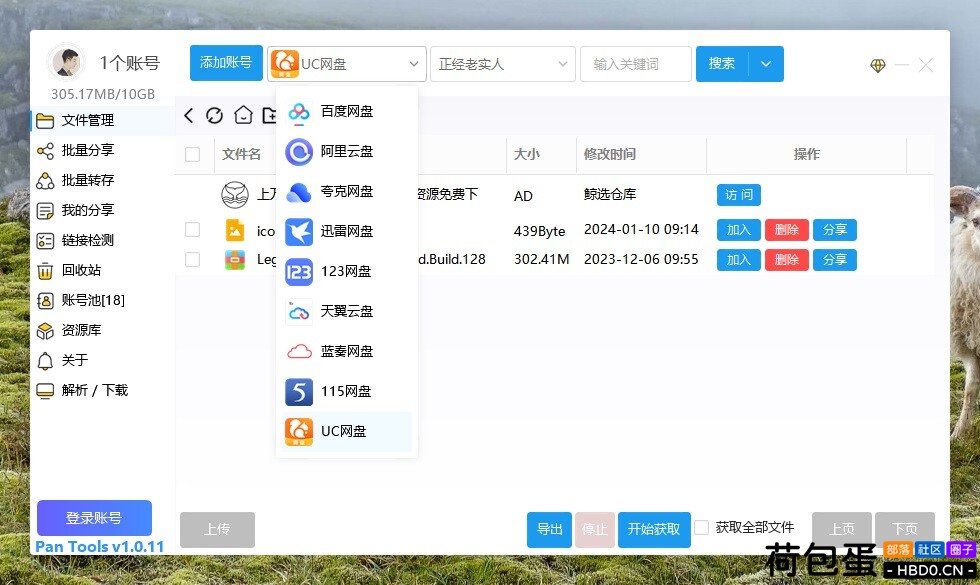
Task: Tick the checkbox for the ico file row
Action: (192, 229)
